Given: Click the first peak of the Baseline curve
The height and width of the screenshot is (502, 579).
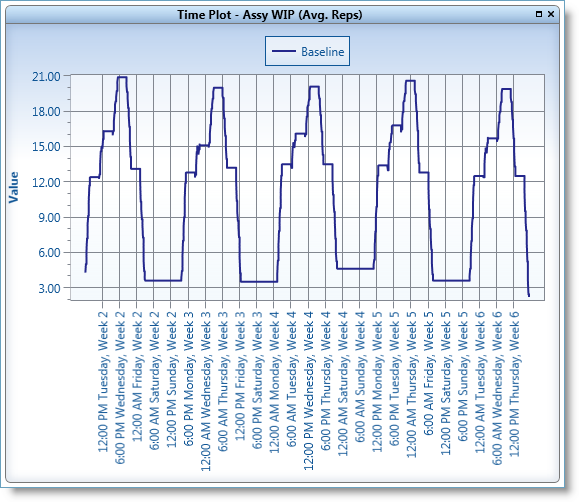Looking at the screenshot, I should (122, 77).
